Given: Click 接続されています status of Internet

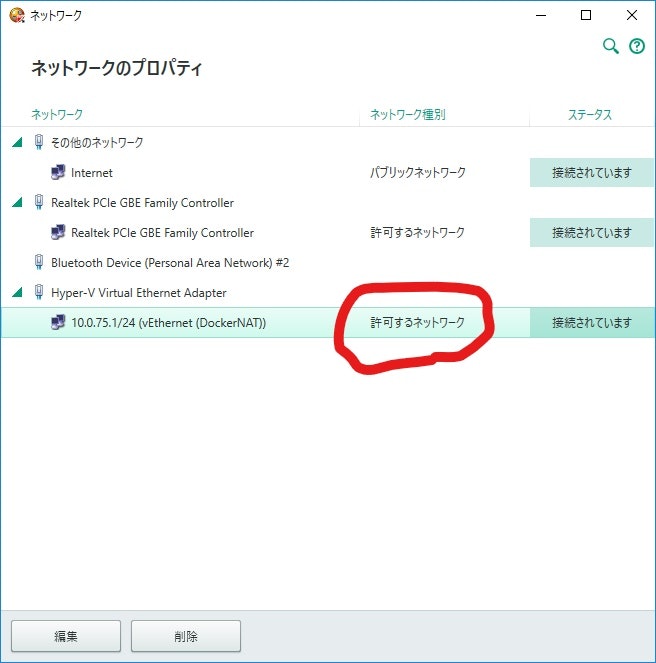Looking at the screenshot, I should (592, 172).
